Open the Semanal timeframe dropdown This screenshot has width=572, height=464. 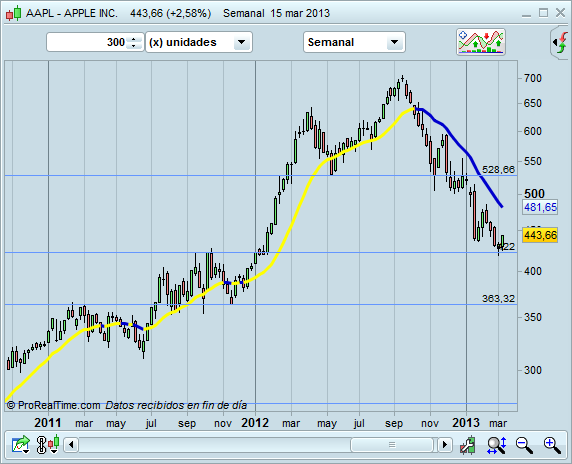click(x=354, y=42)
